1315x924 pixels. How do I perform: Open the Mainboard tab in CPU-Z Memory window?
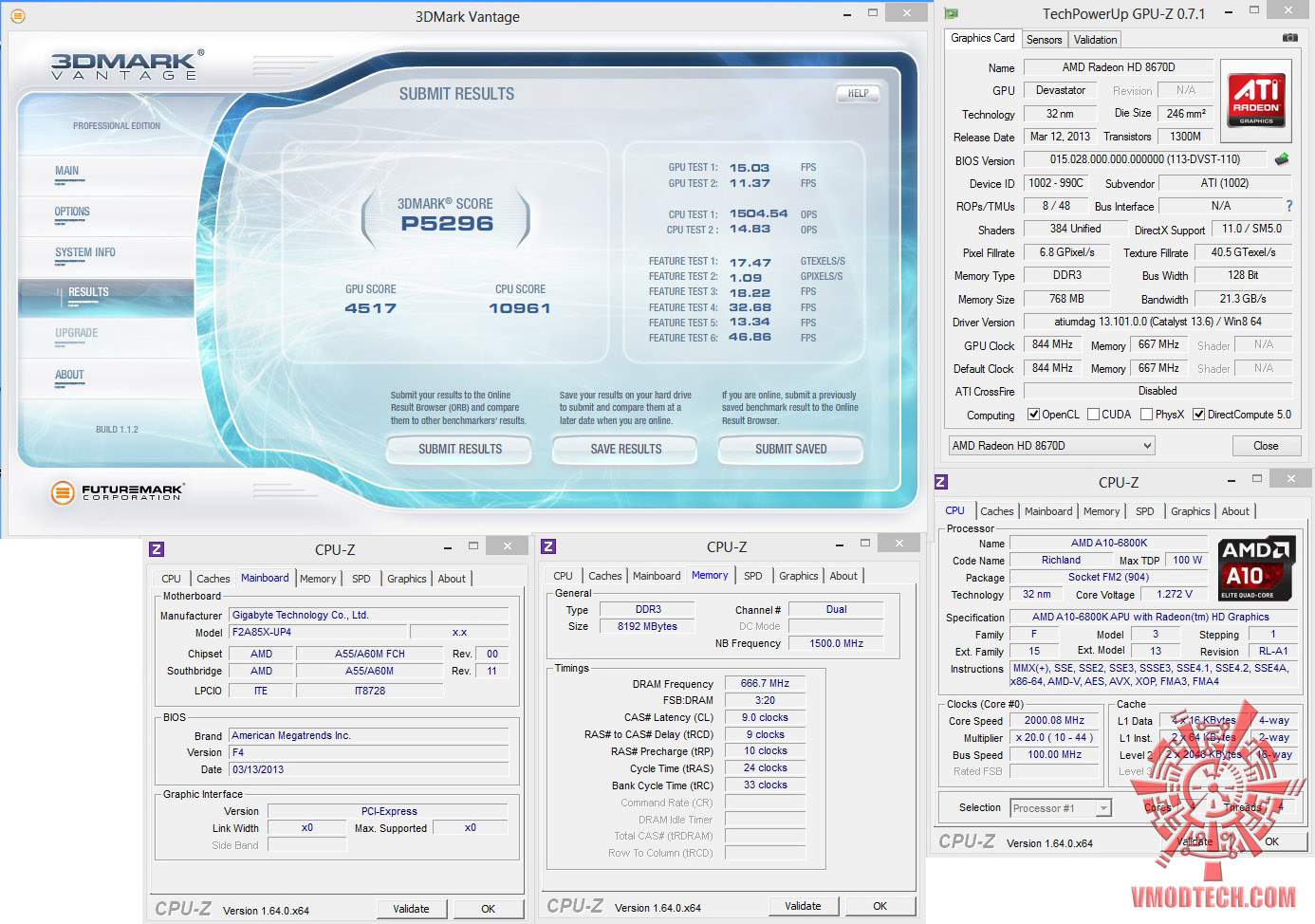click(657, 576)
